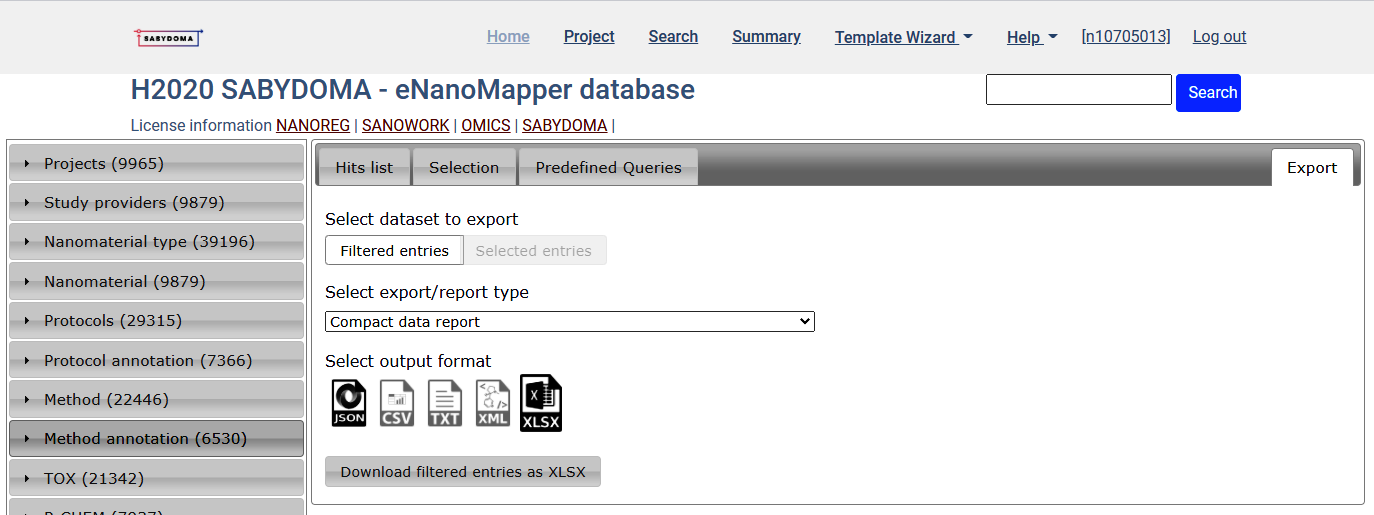
Task: Click the search text input field
Action: [1078, 90]
